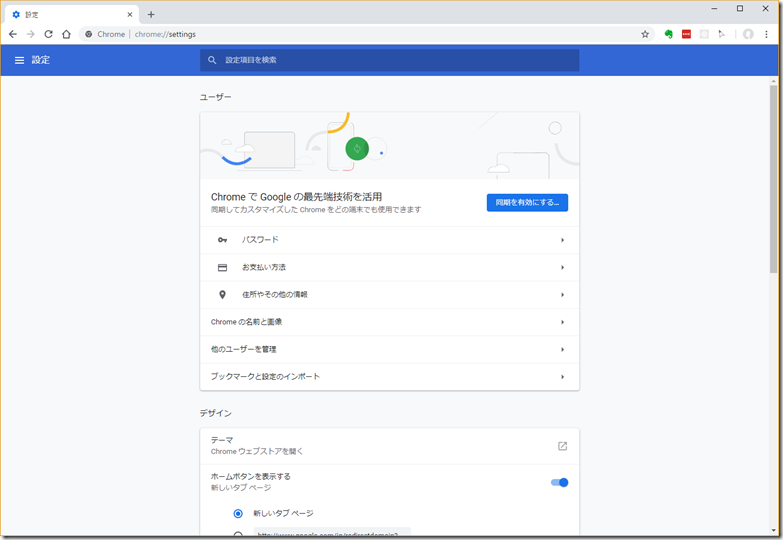Close the 設定 tab
The image size is (783, 540).
130,14
